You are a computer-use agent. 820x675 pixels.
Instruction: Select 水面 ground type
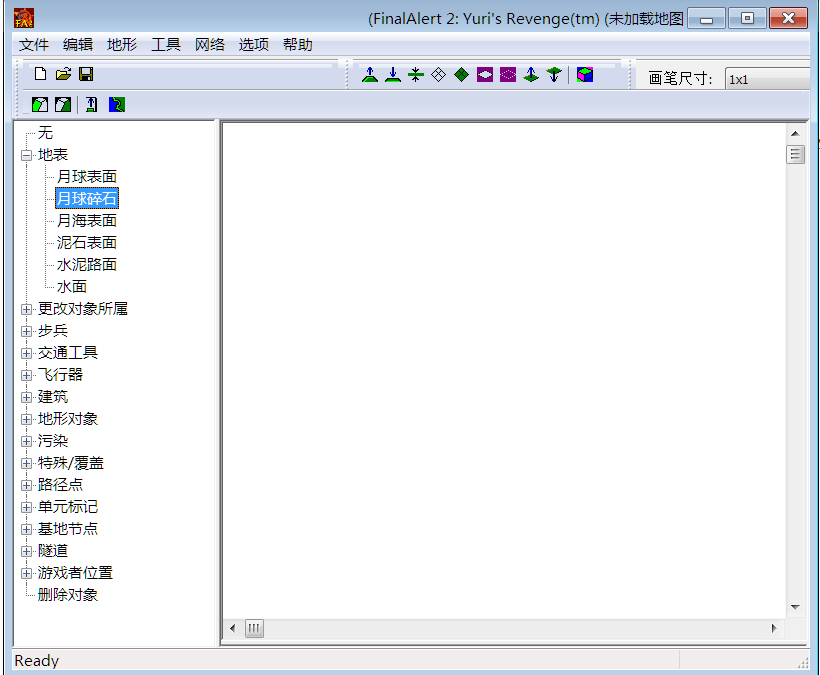click(x=72, y=287)
